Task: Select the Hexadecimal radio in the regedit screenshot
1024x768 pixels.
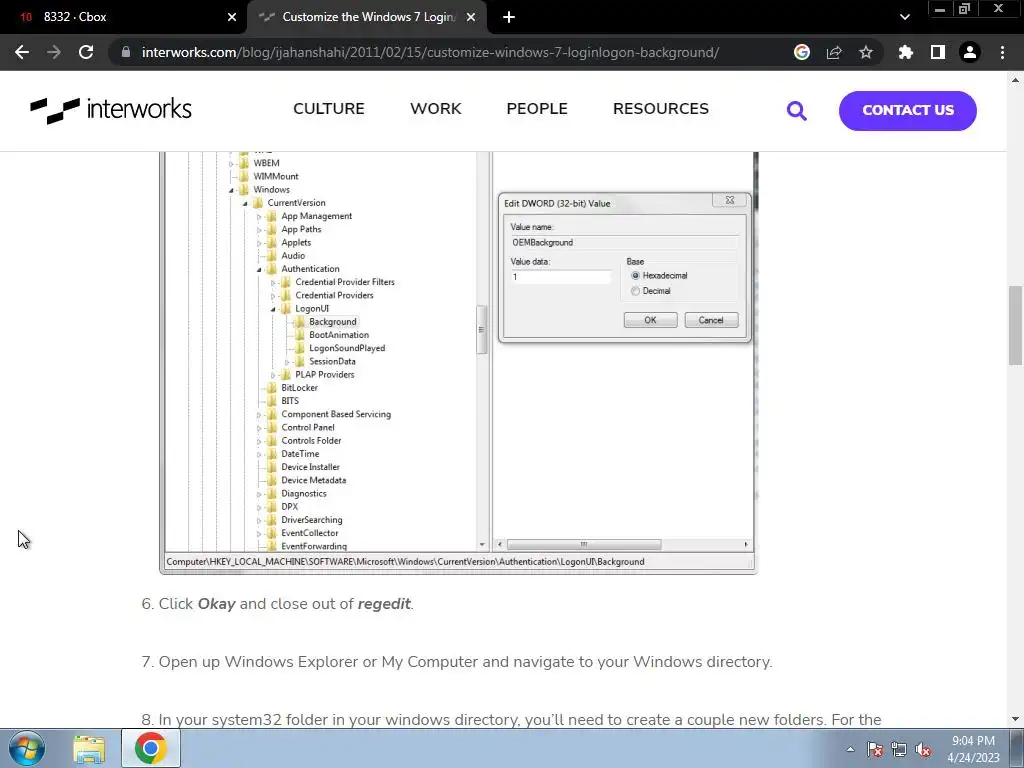Action: tap(635, 276)
